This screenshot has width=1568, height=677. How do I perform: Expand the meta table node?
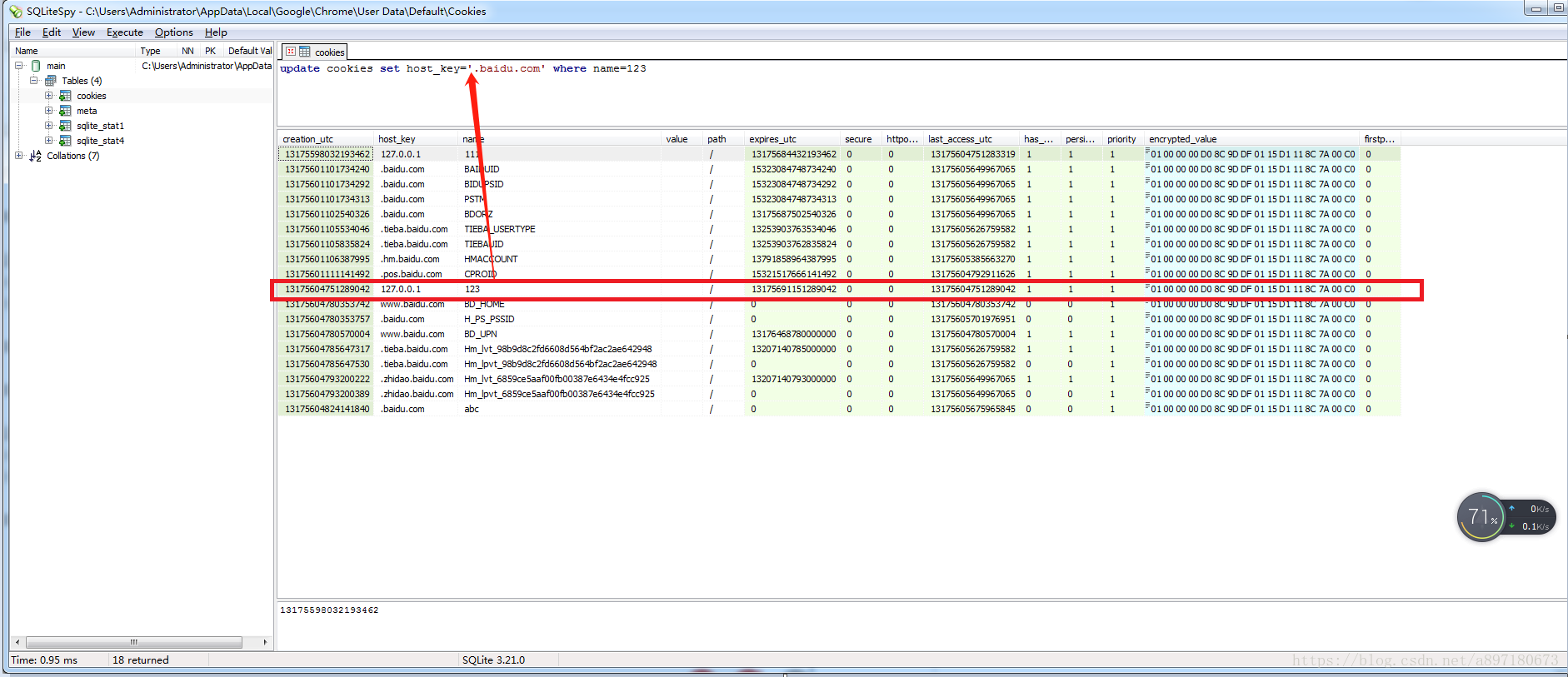49,111
